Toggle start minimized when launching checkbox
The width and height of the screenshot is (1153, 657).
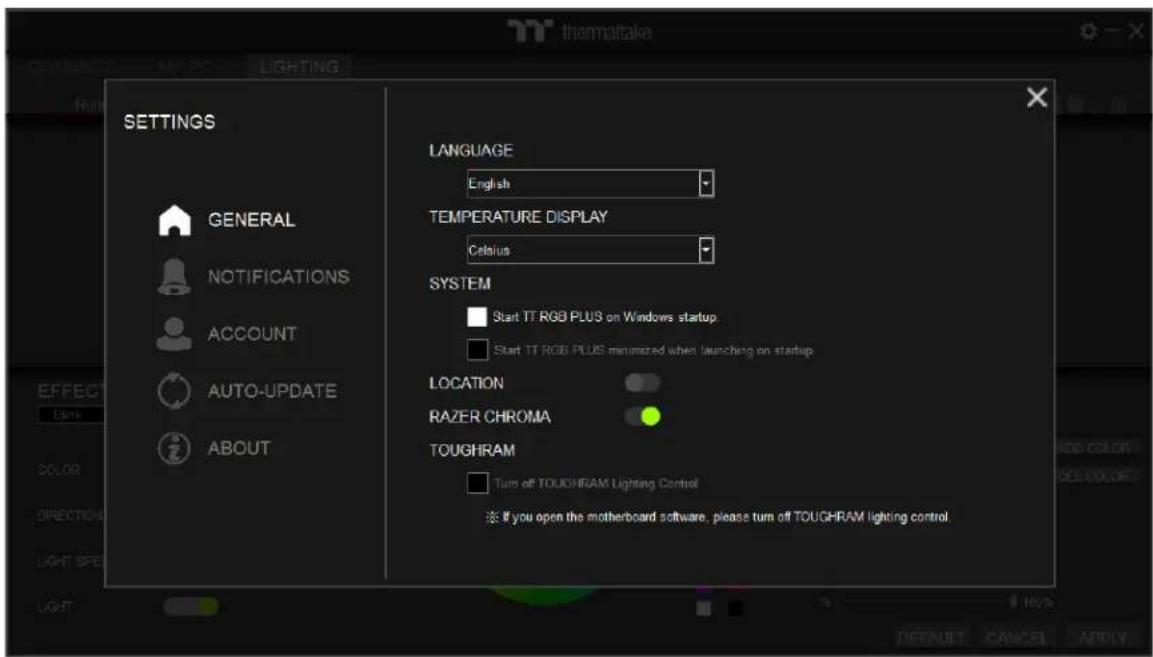(477, 349)
